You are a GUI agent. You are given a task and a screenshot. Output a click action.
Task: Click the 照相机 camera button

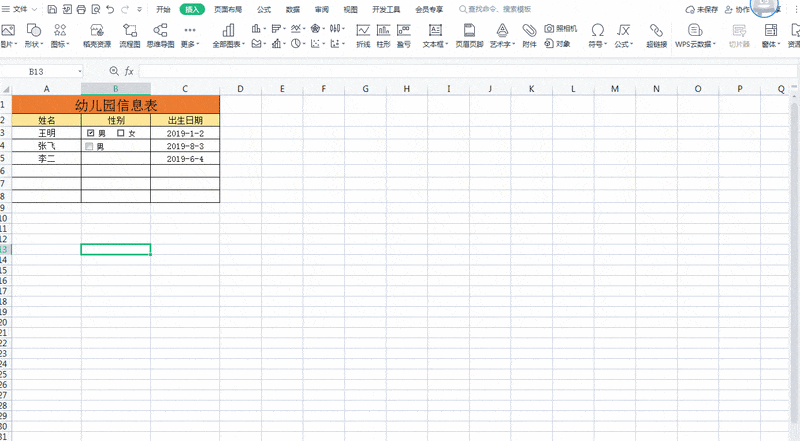[560, 29]
